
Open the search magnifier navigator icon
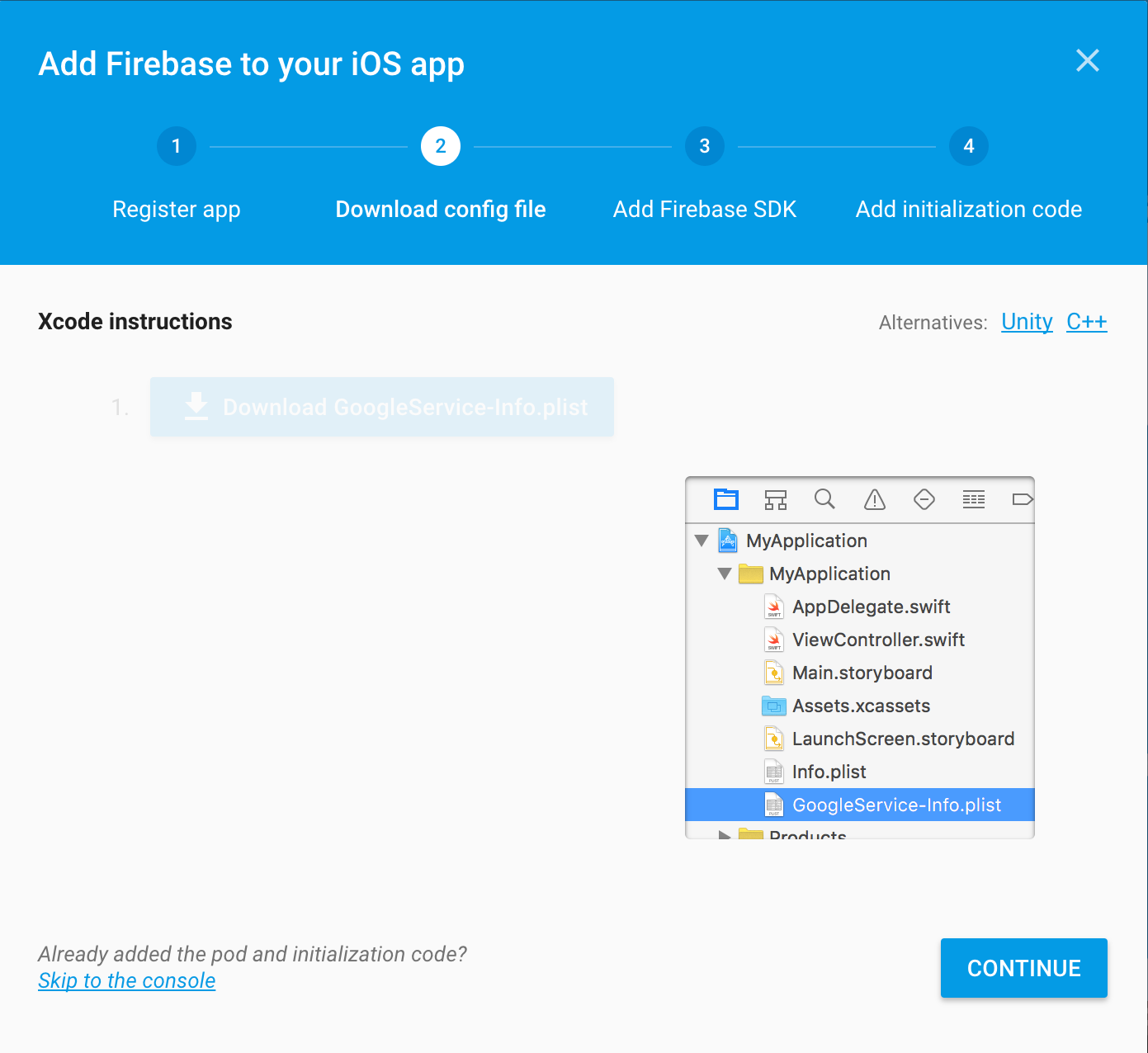pyautogui.click(x=824, y=498)
